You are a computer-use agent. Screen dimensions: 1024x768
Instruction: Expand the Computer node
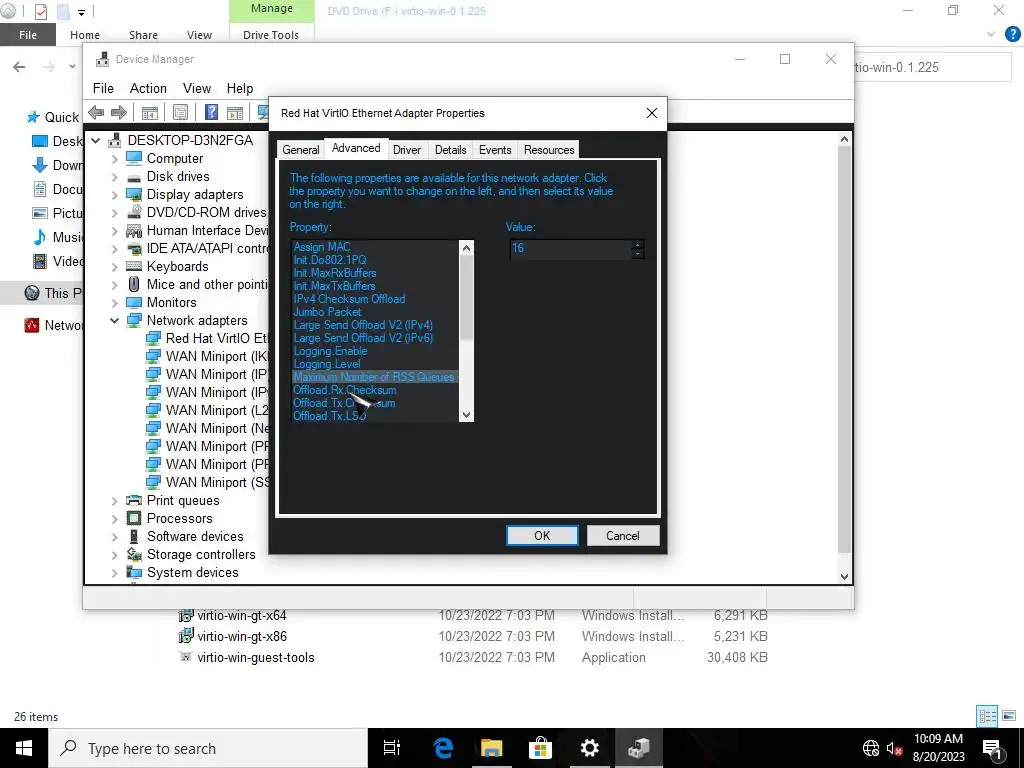coord(114,159)
